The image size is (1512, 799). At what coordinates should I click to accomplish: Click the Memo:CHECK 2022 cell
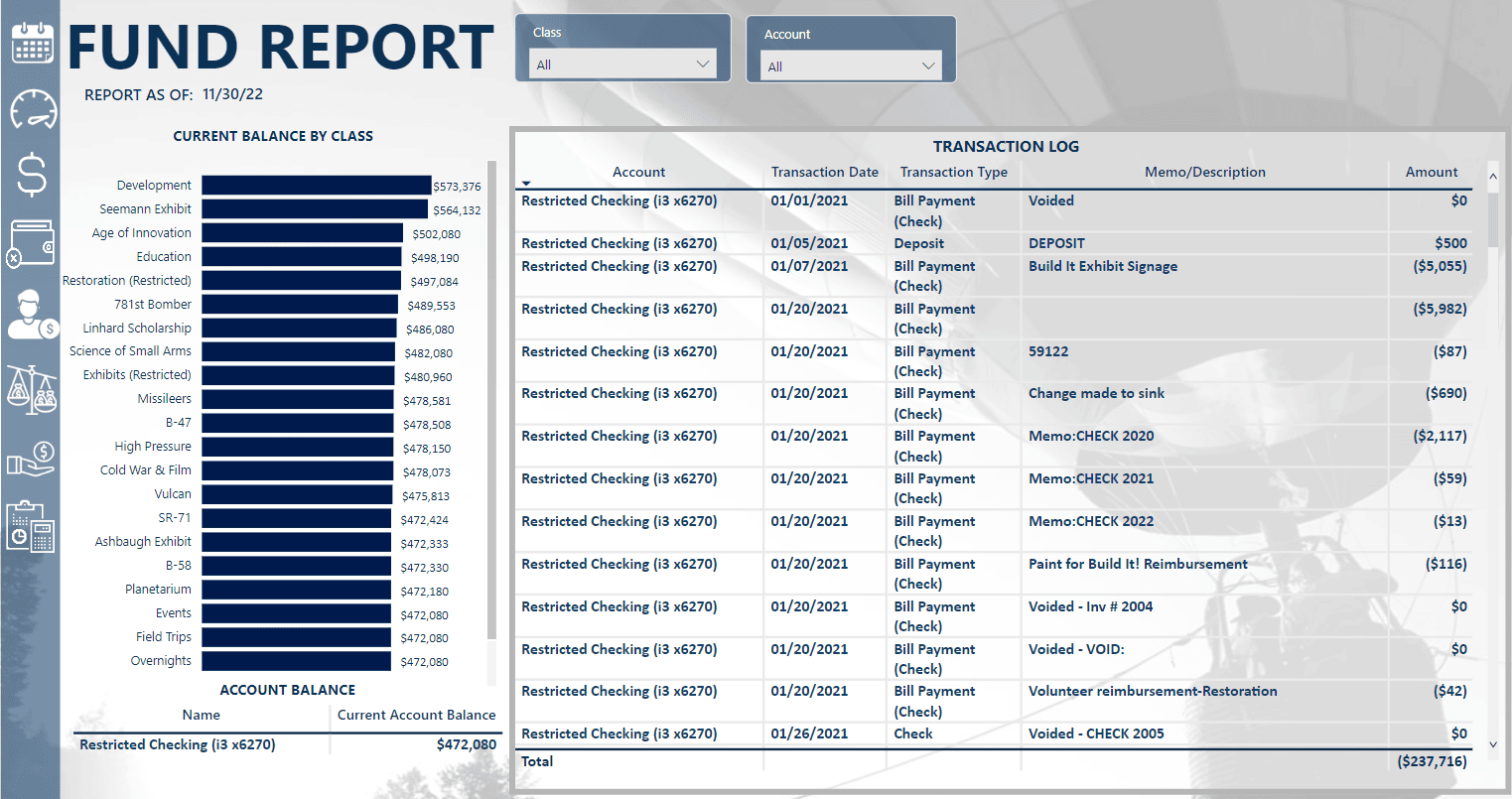point(1091,521)
